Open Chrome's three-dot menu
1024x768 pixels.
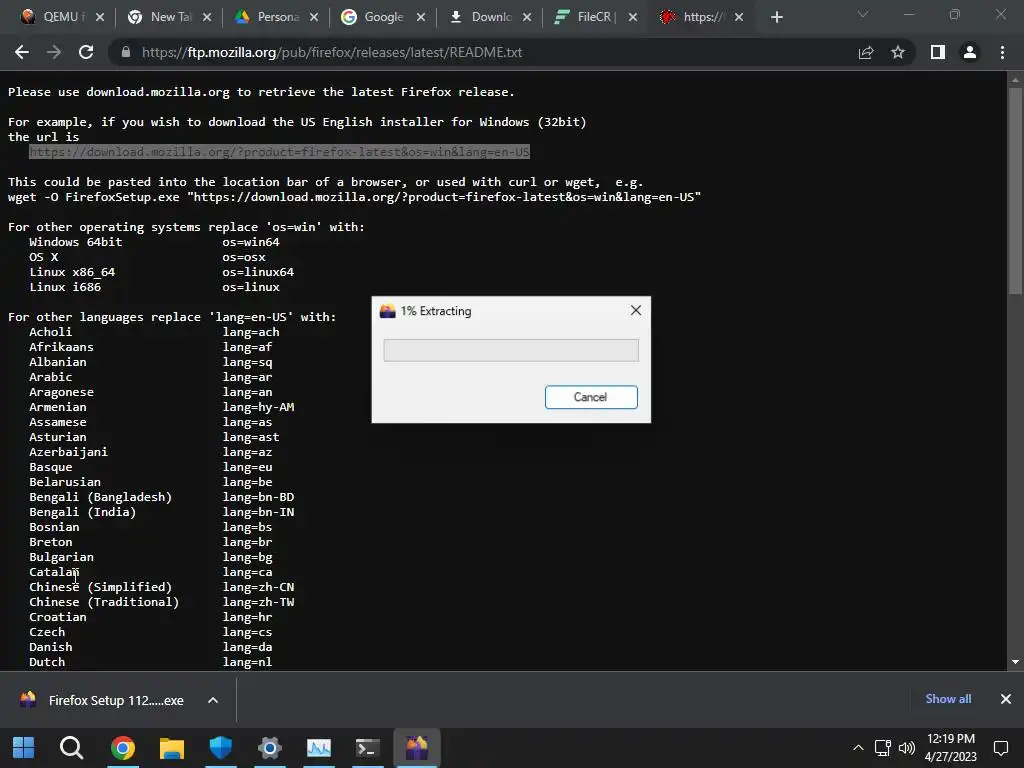point(1002,52)
